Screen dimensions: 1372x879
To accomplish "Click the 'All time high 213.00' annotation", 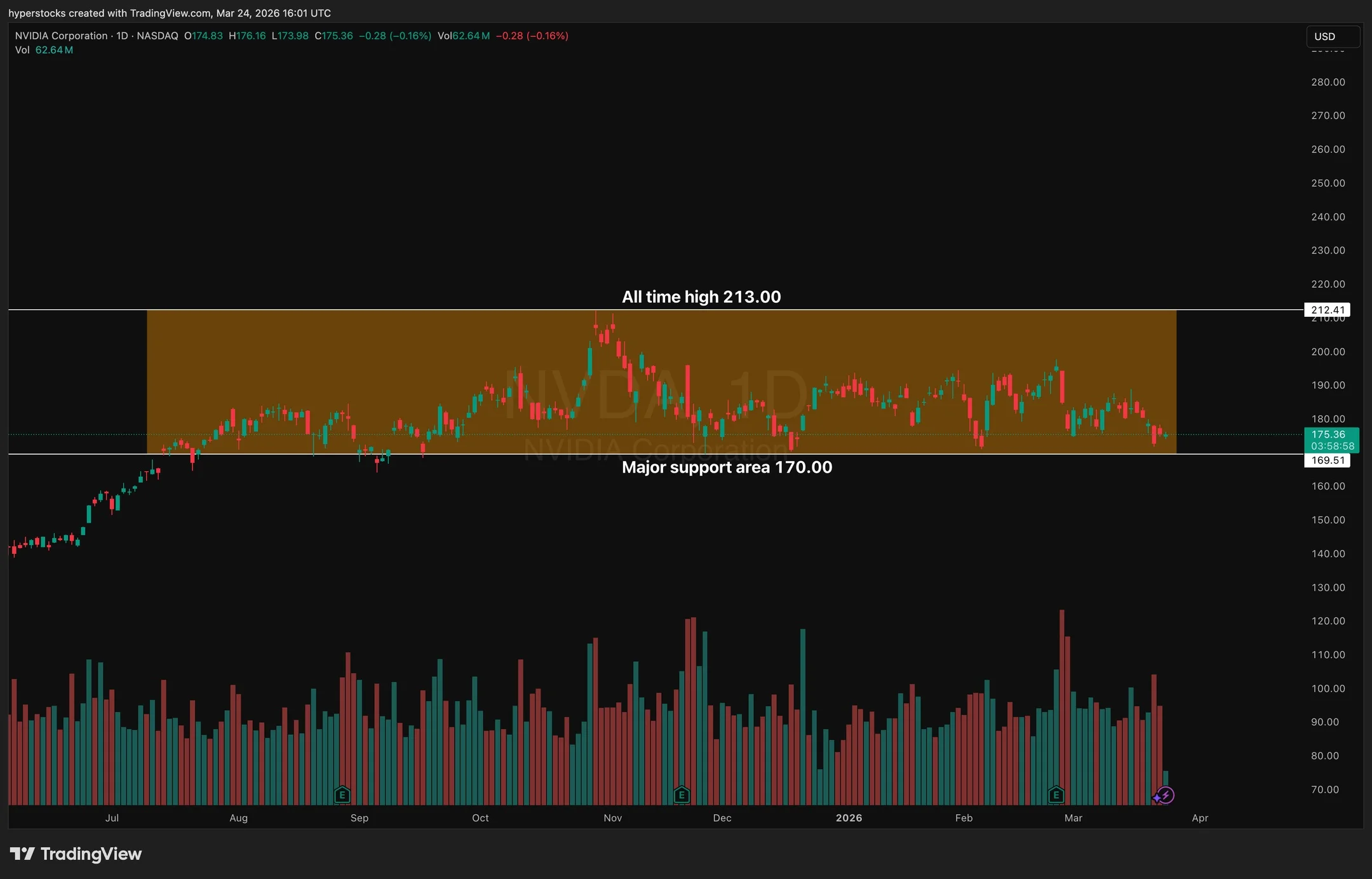I will pyautogui.click(x=701, y=297).
